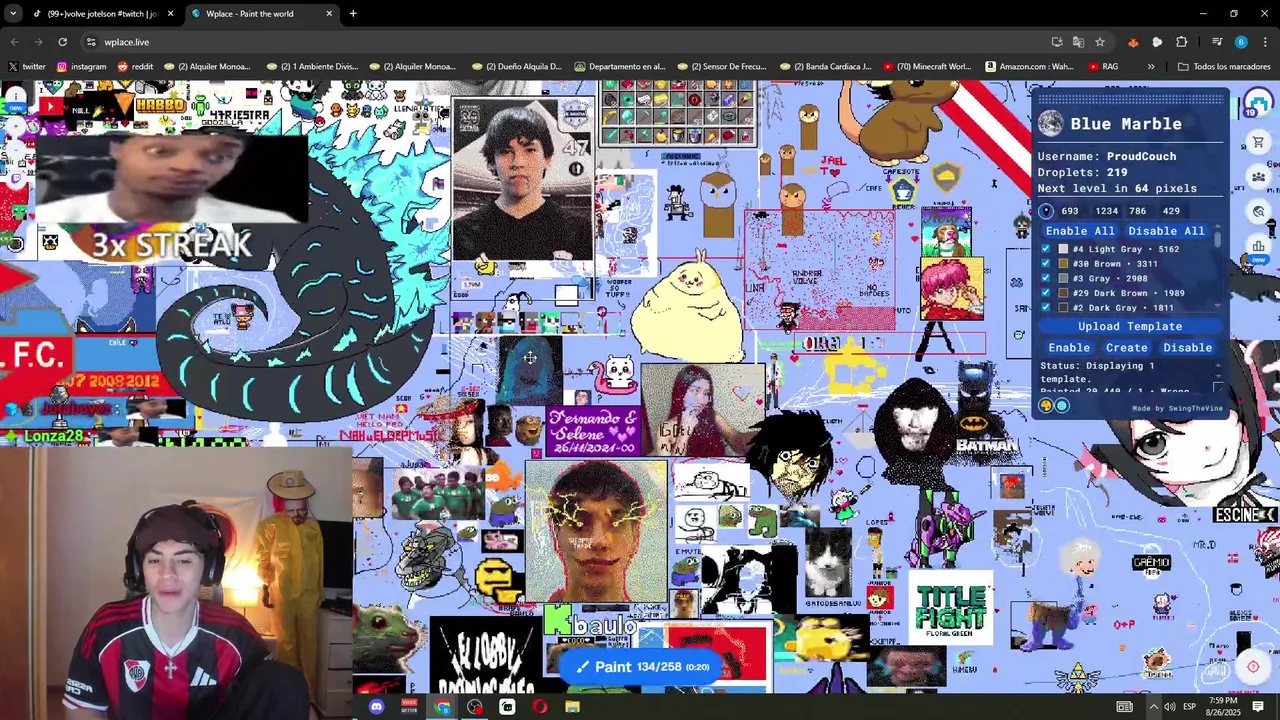
Task: Click the Disable All button
Action: tap(1166, 231)
